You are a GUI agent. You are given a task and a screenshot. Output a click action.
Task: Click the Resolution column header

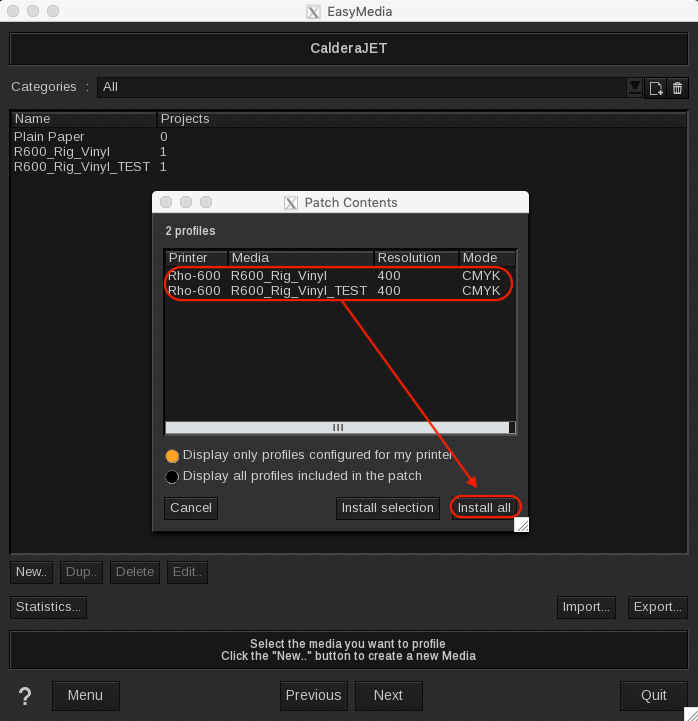(416, 258)
